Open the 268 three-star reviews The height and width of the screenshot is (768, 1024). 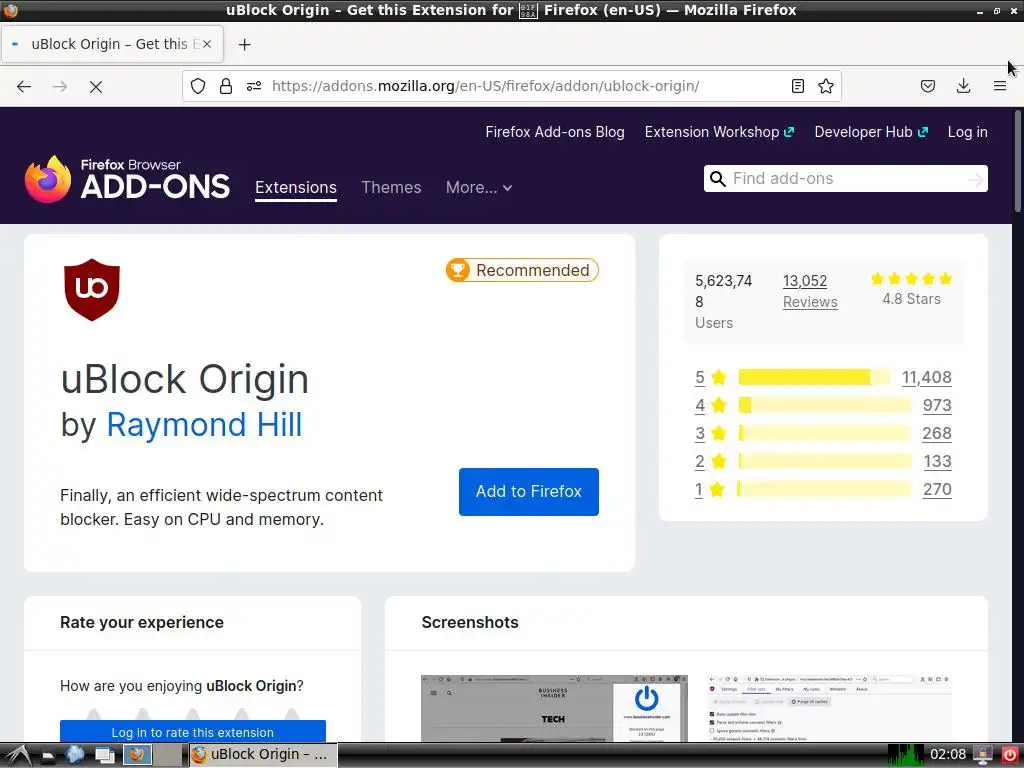[x=937, y=434]
